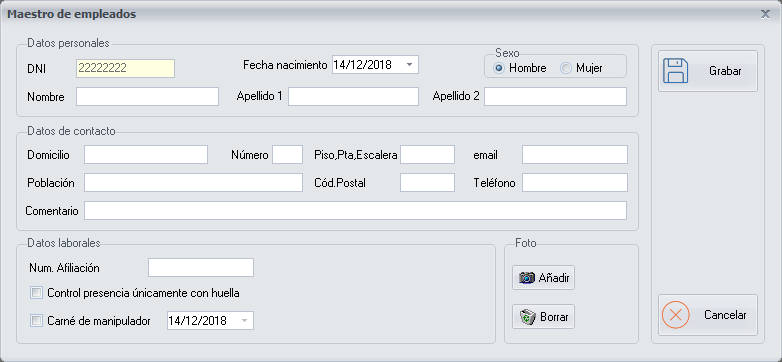Close the Maestro de empleados window
The height and width of the screenshot is (362, 782).
(765, 14)
